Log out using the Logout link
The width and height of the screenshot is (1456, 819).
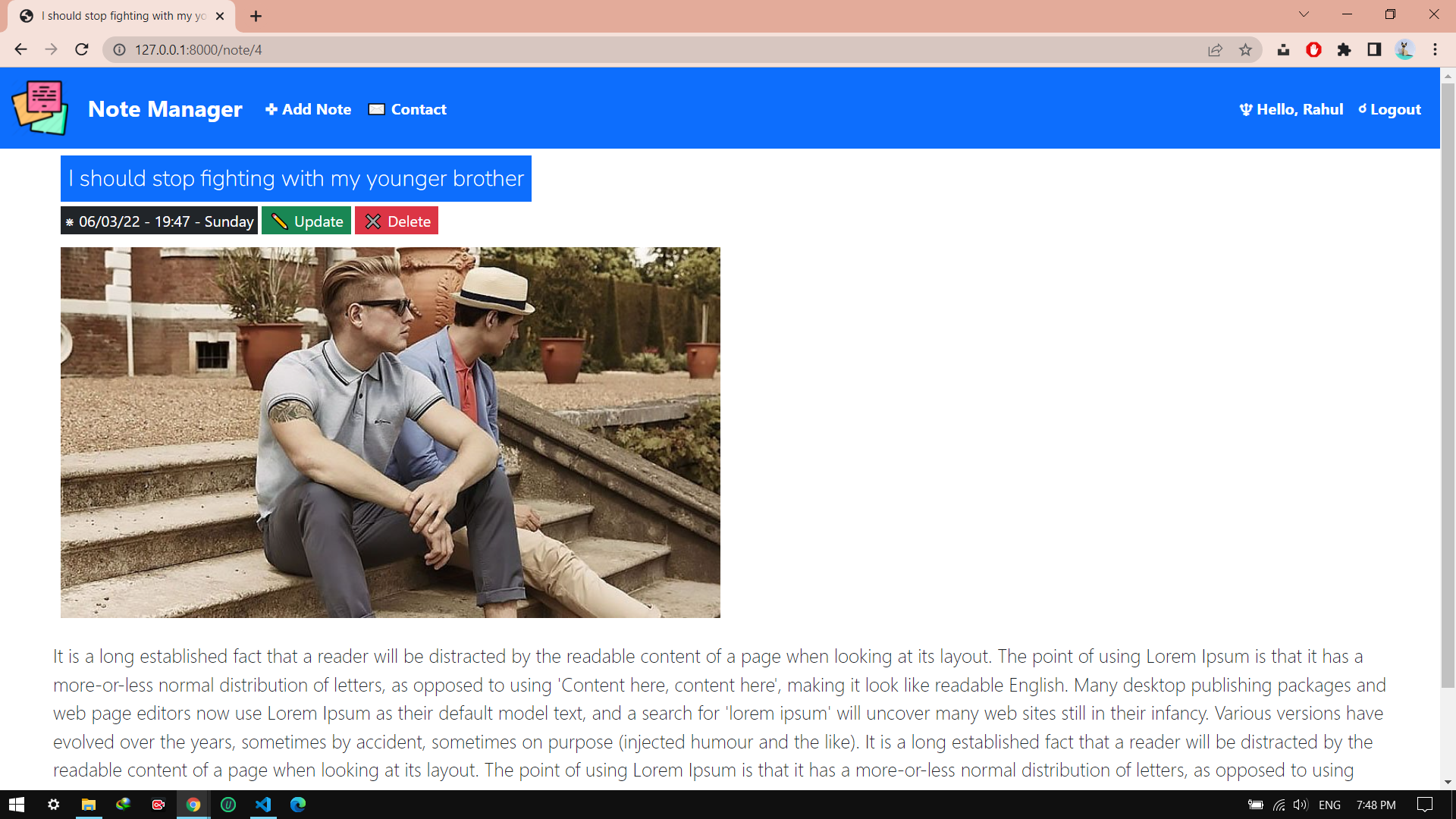[x=1389, y=109]
